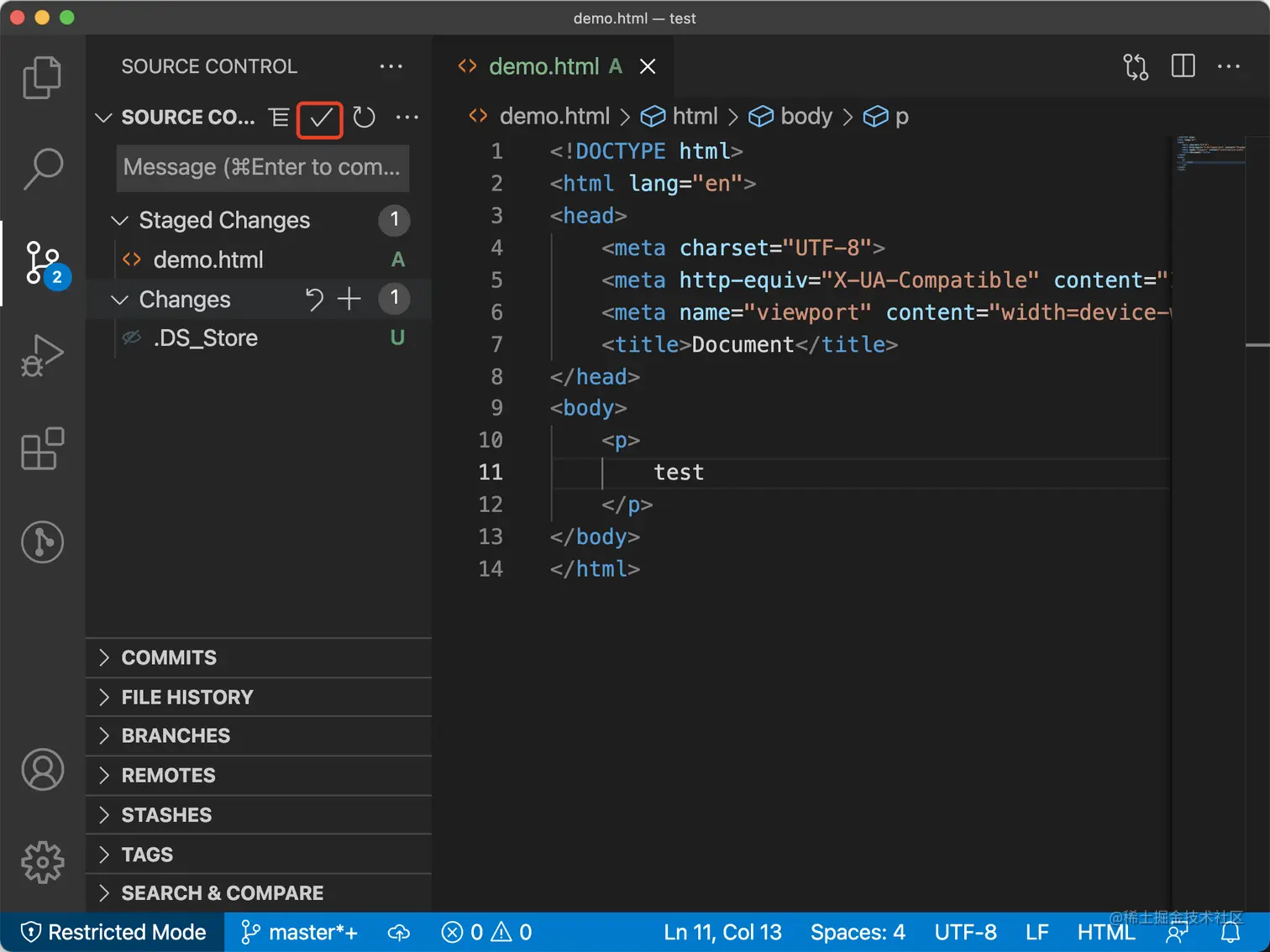
Task: Open the GitLens icon in activity bar
Action: pyautogui.click(x=42, y=541)
